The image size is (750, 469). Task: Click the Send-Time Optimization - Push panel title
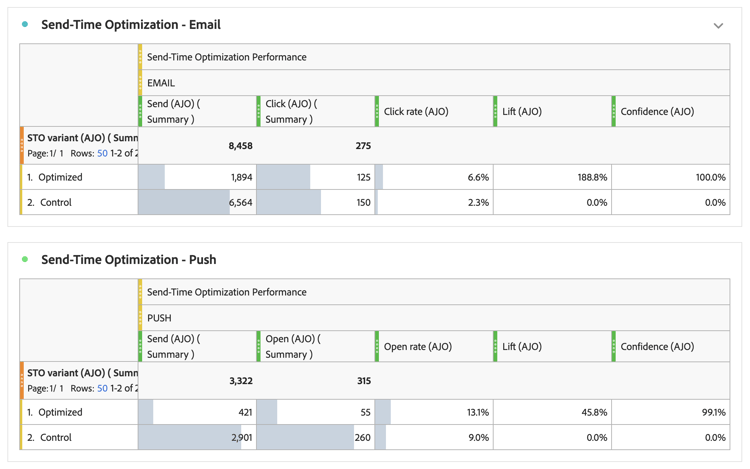[128, 259]
